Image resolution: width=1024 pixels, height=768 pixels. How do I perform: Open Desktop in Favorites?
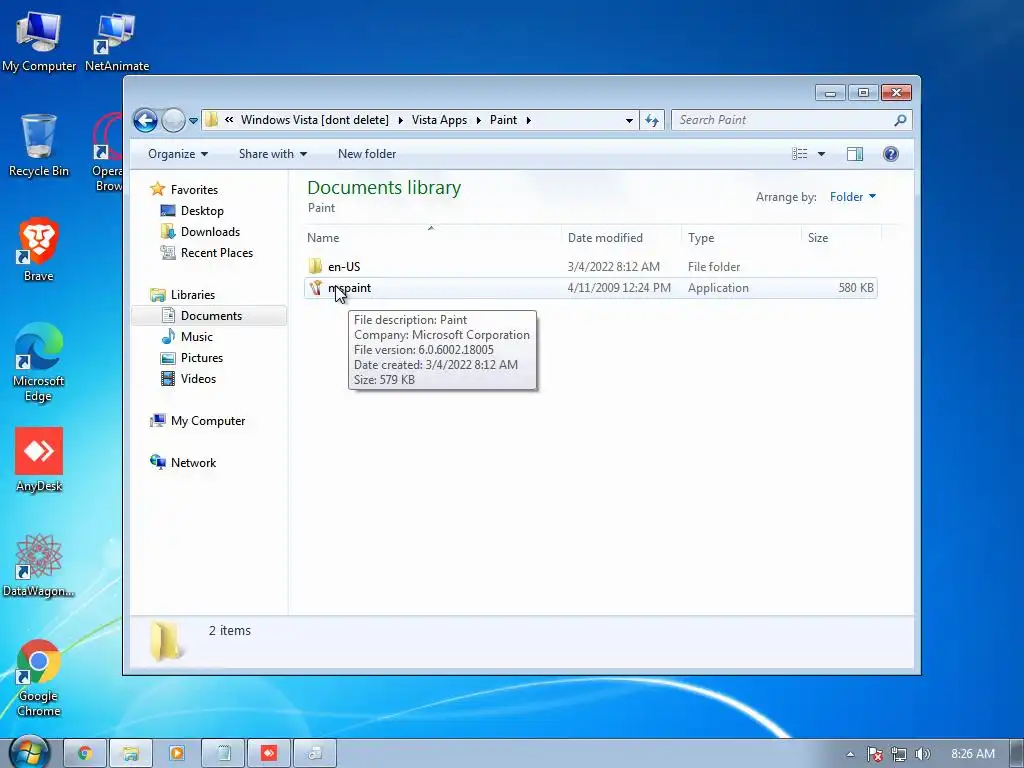click(x=202, y=211)
